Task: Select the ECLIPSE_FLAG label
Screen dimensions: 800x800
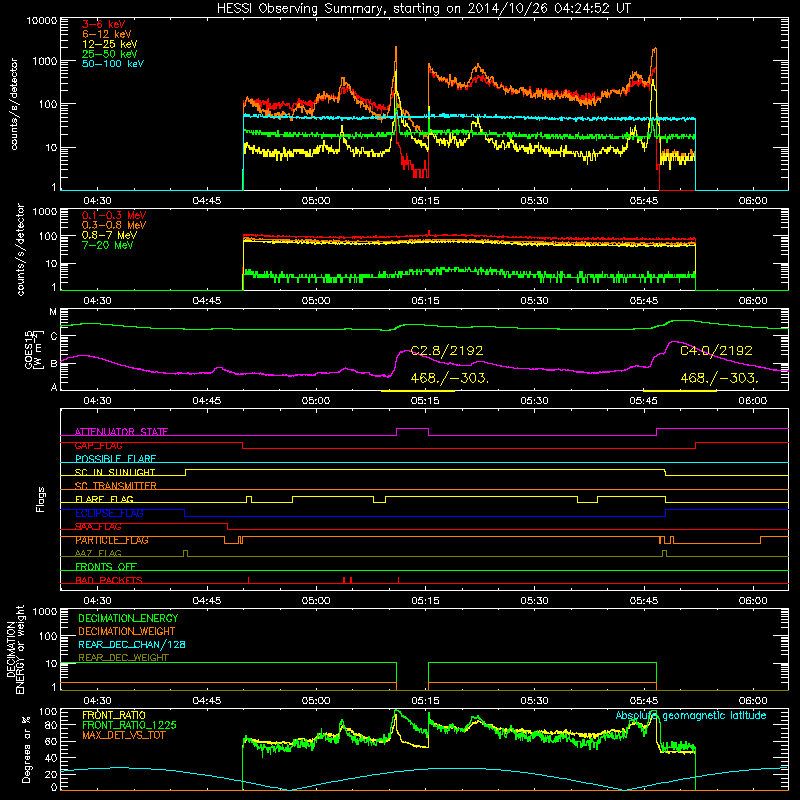Action: tap(109, 513)
